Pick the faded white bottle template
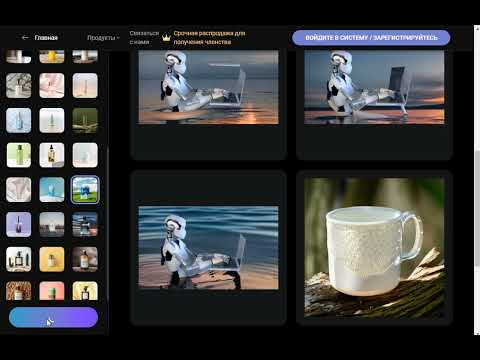480x360 pixels. coord(85,155)
